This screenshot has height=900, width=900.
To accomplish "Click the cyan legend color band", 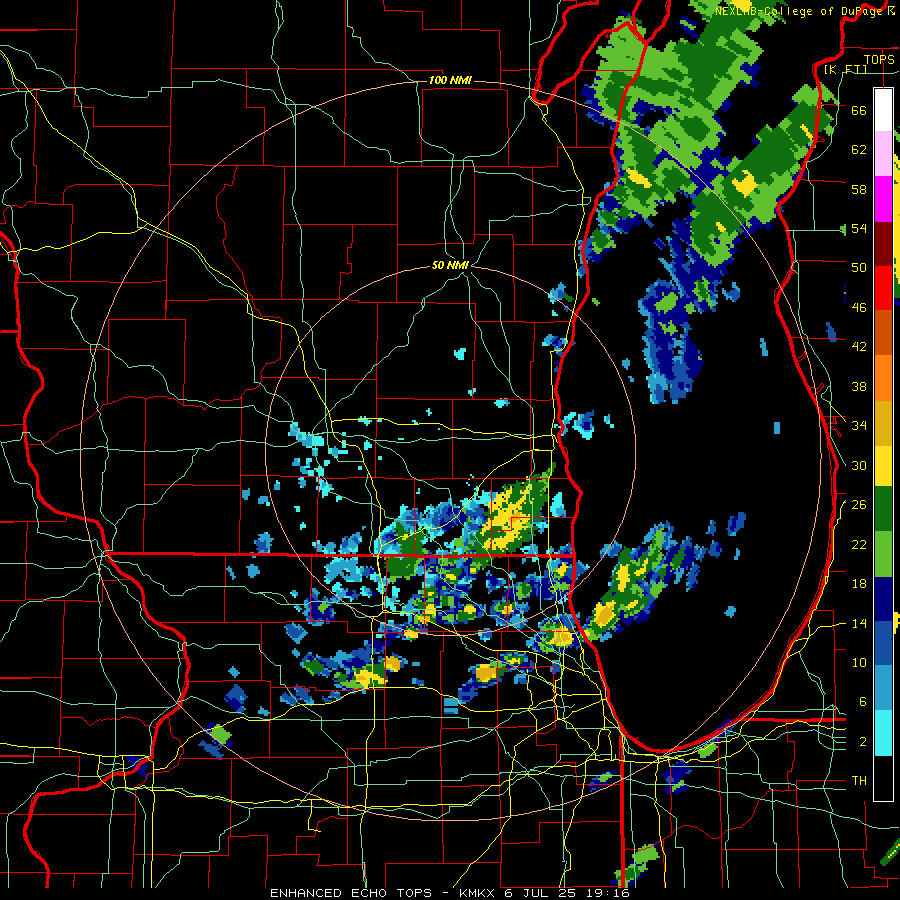I will [x=883, y=733].
